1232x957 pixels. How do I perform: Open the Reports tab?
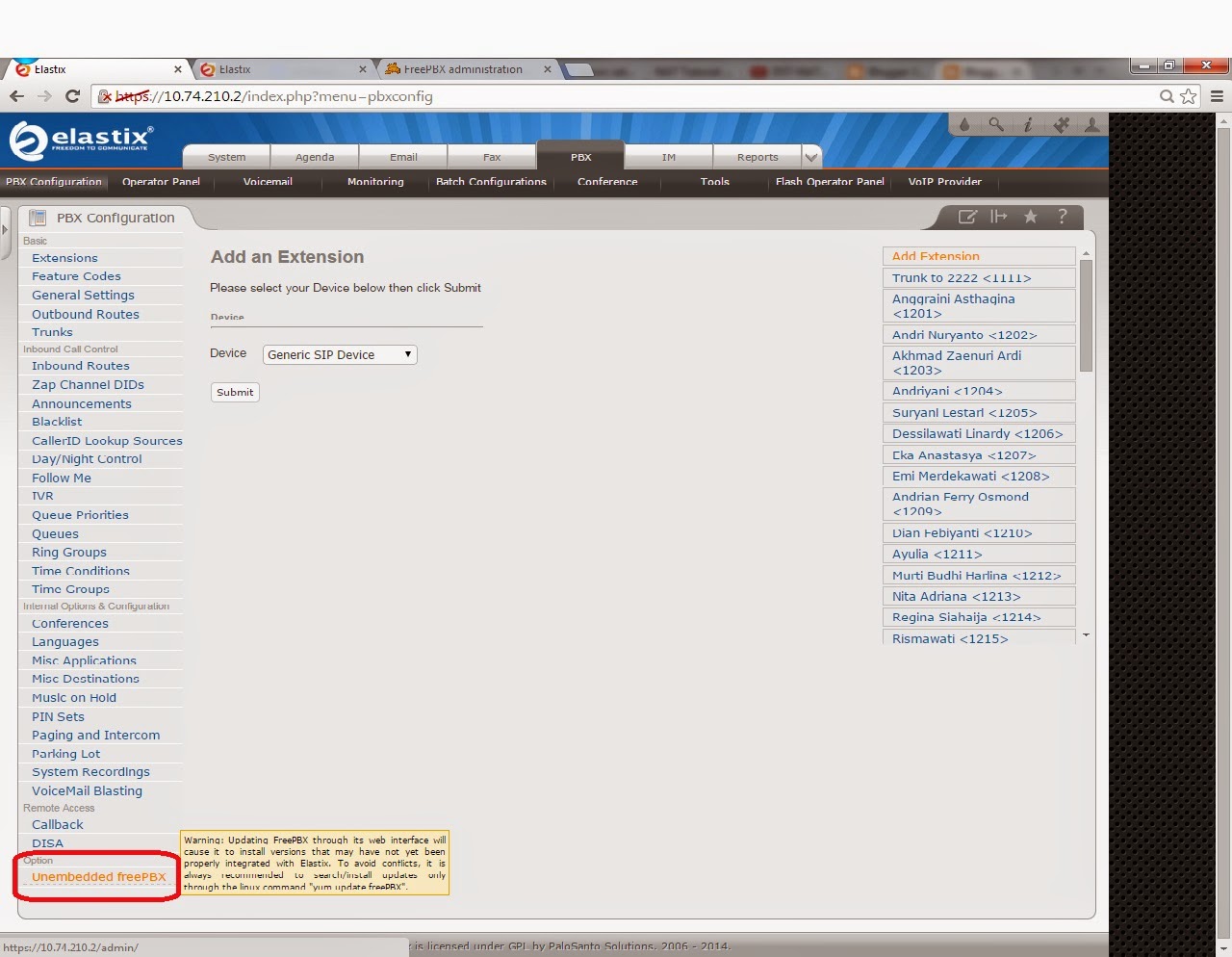(x=757, y=157)
